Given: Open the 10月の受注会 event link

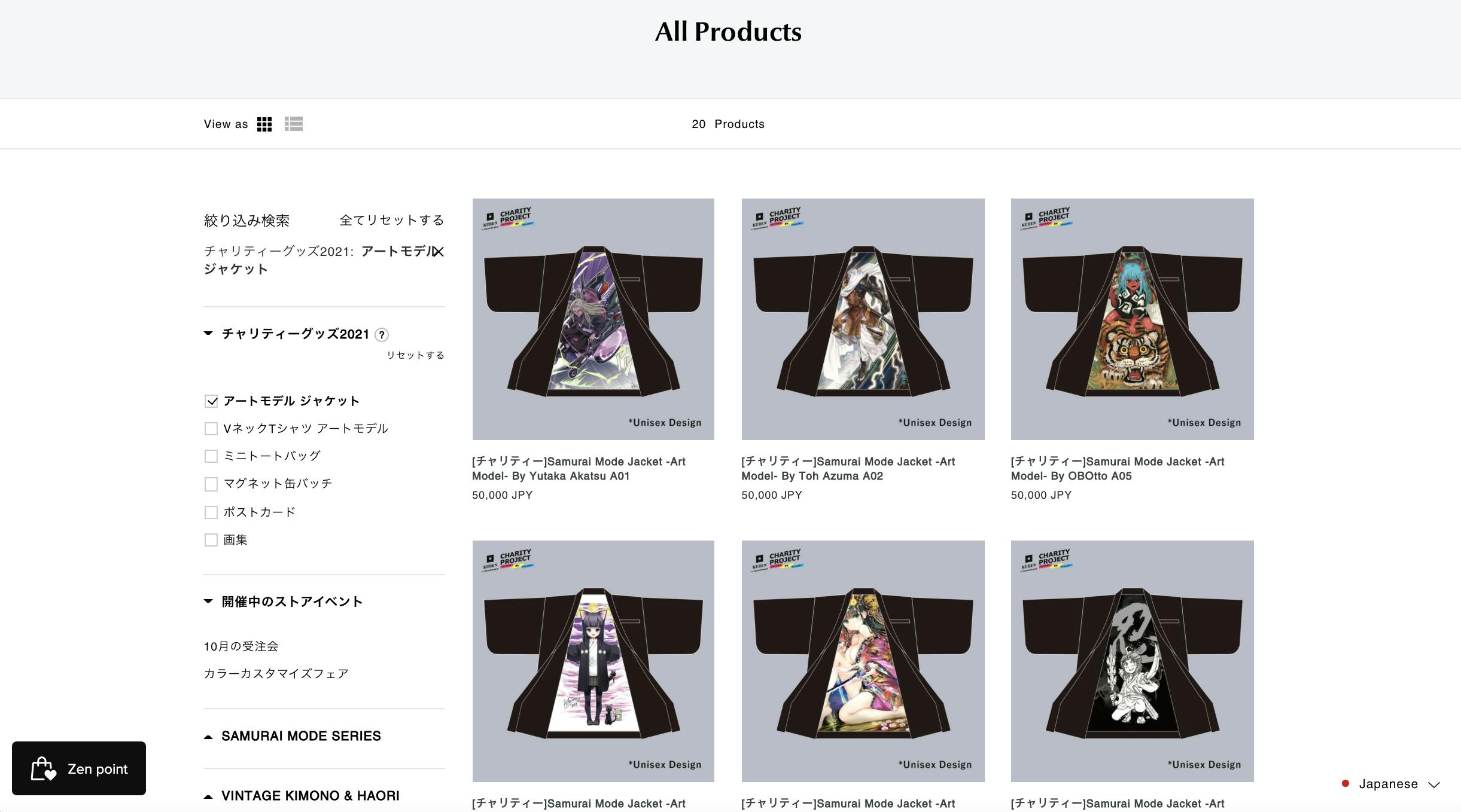Looking at the screenshot, I should click(241, 646).
